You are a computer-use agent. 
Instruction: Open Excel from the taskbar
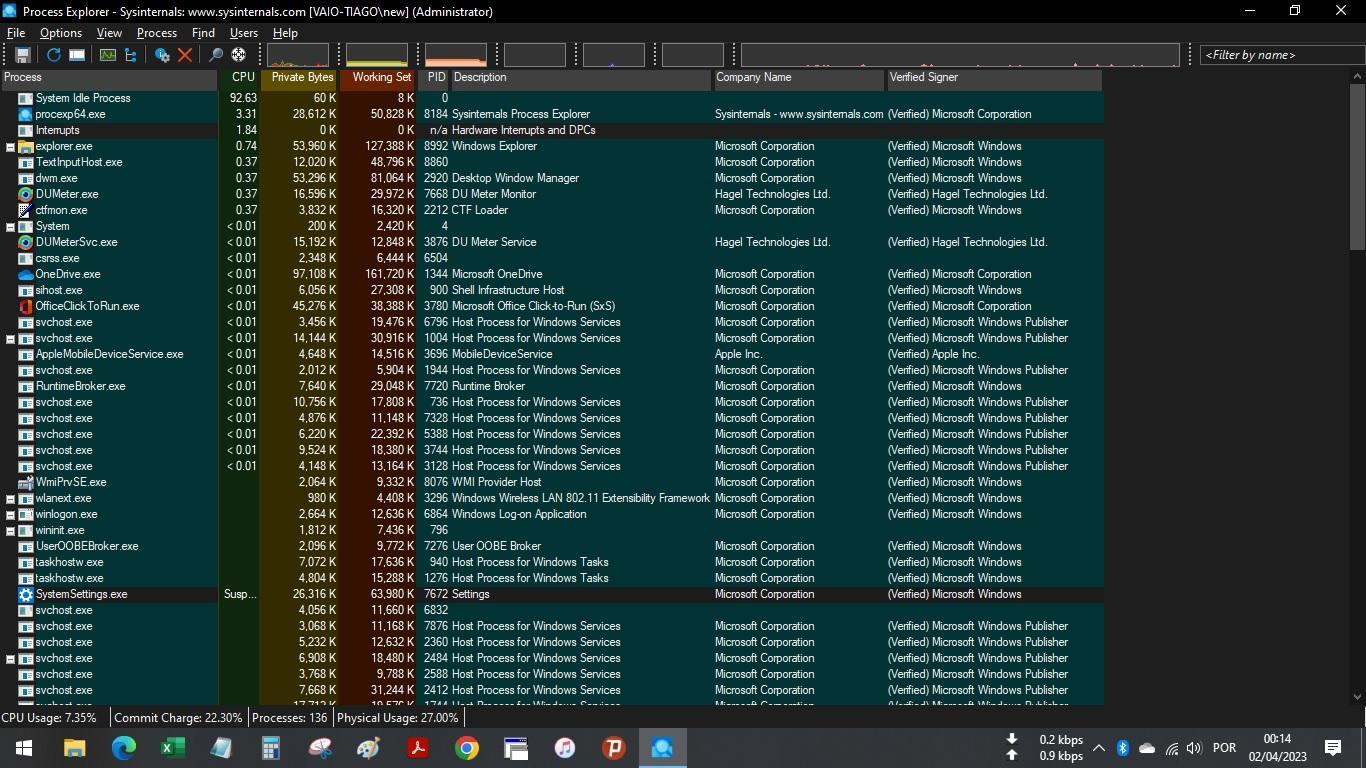click(172, 748)
